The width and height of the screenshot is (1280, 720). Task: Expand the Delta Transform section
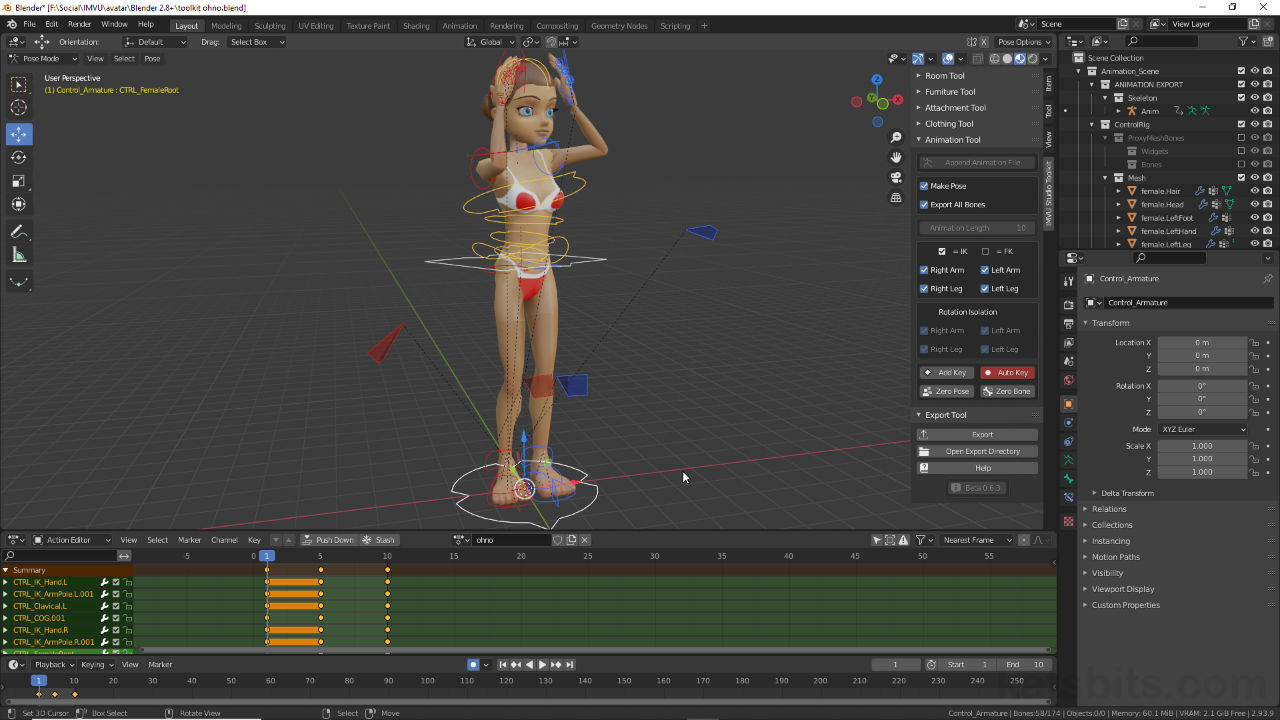tap(1127, 493)
